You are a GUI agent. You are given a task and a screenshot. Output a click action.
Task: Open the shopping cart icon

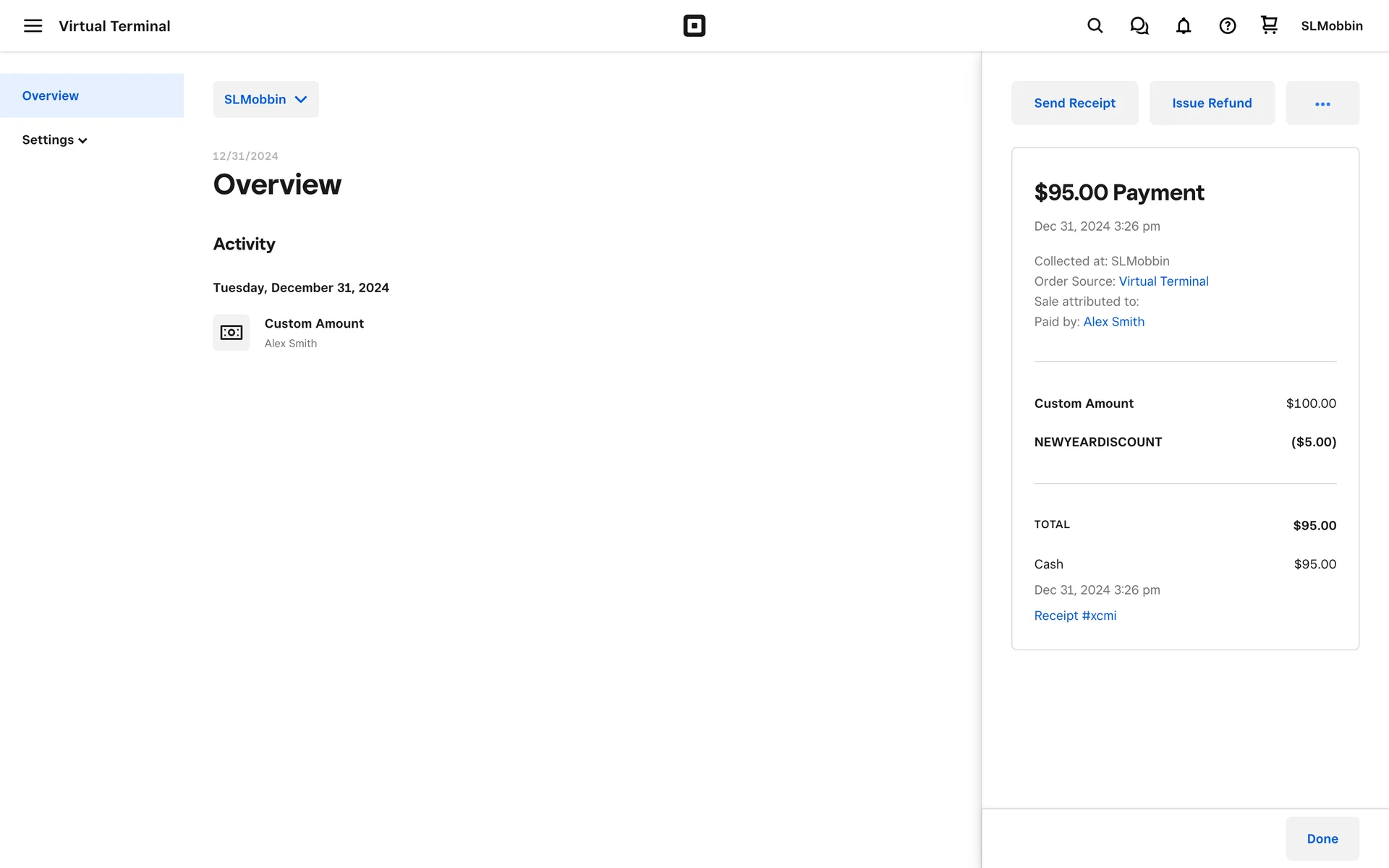(1269, 25)
